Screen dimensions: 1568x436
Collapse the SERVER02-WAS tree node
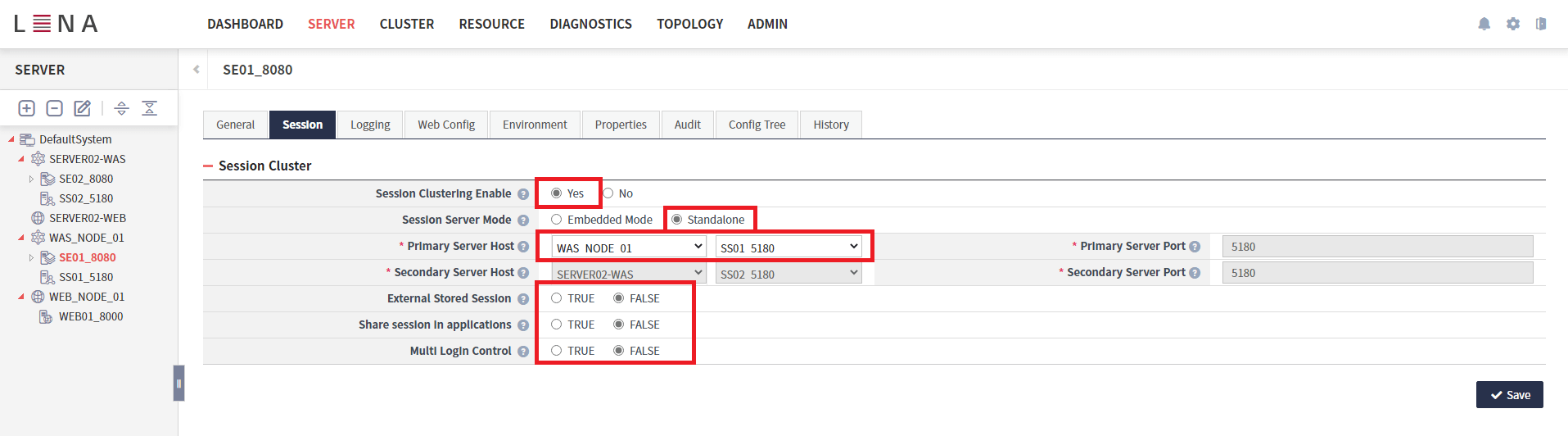point(21,159)
